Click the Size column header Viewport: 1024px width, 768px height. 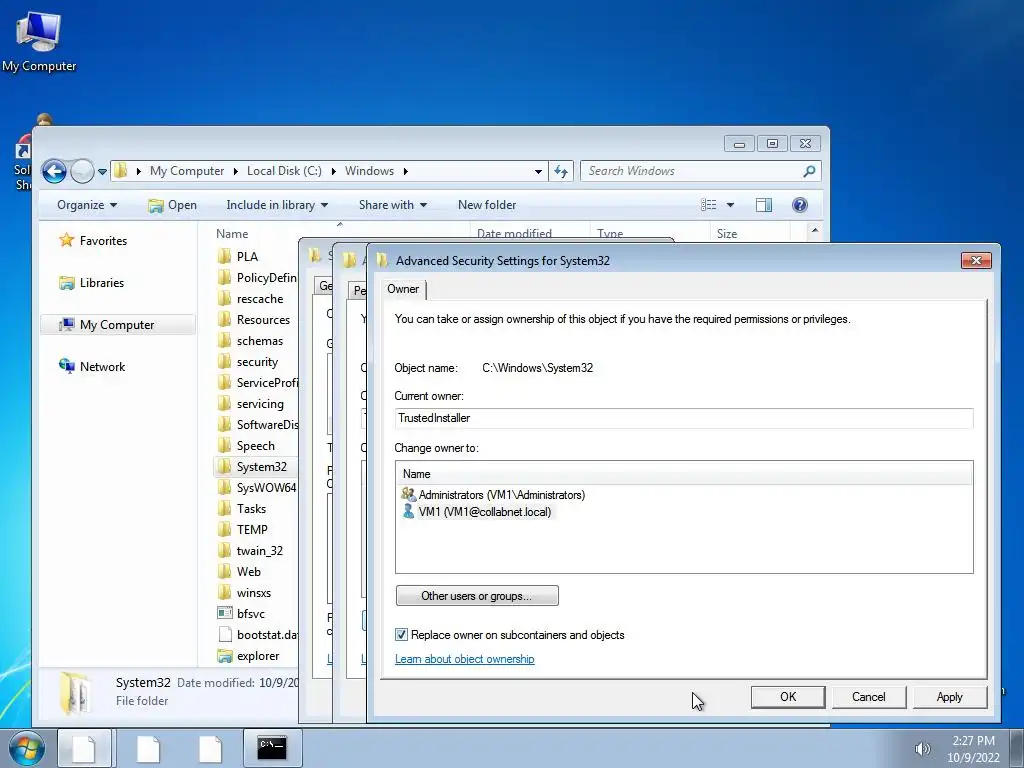pyautogui.click(x=727, y=233)
